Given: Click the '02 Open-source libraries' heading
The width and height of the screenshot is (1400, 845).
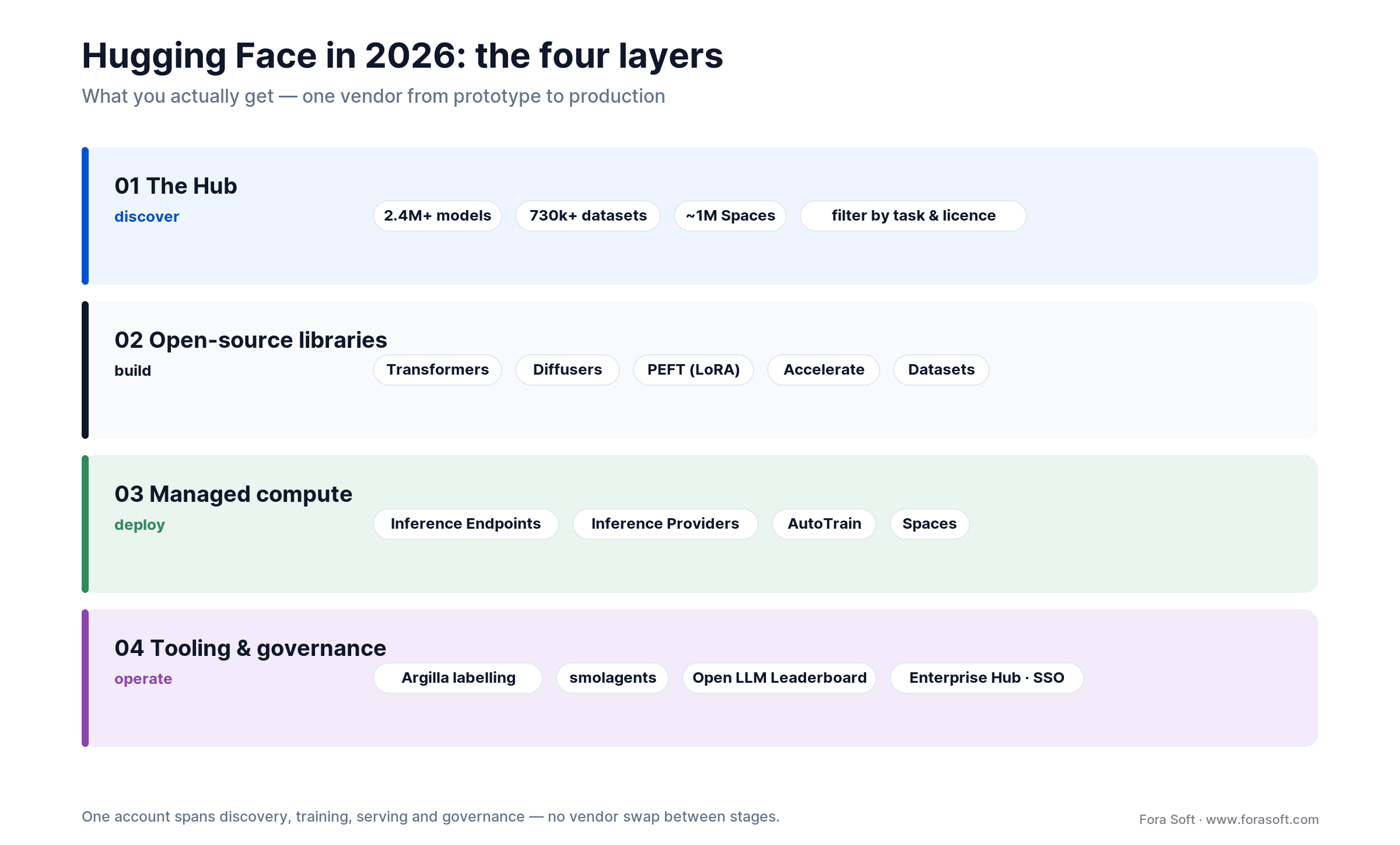Looking at the screenshot, I should pyautogui.click(x=251, y=340).
